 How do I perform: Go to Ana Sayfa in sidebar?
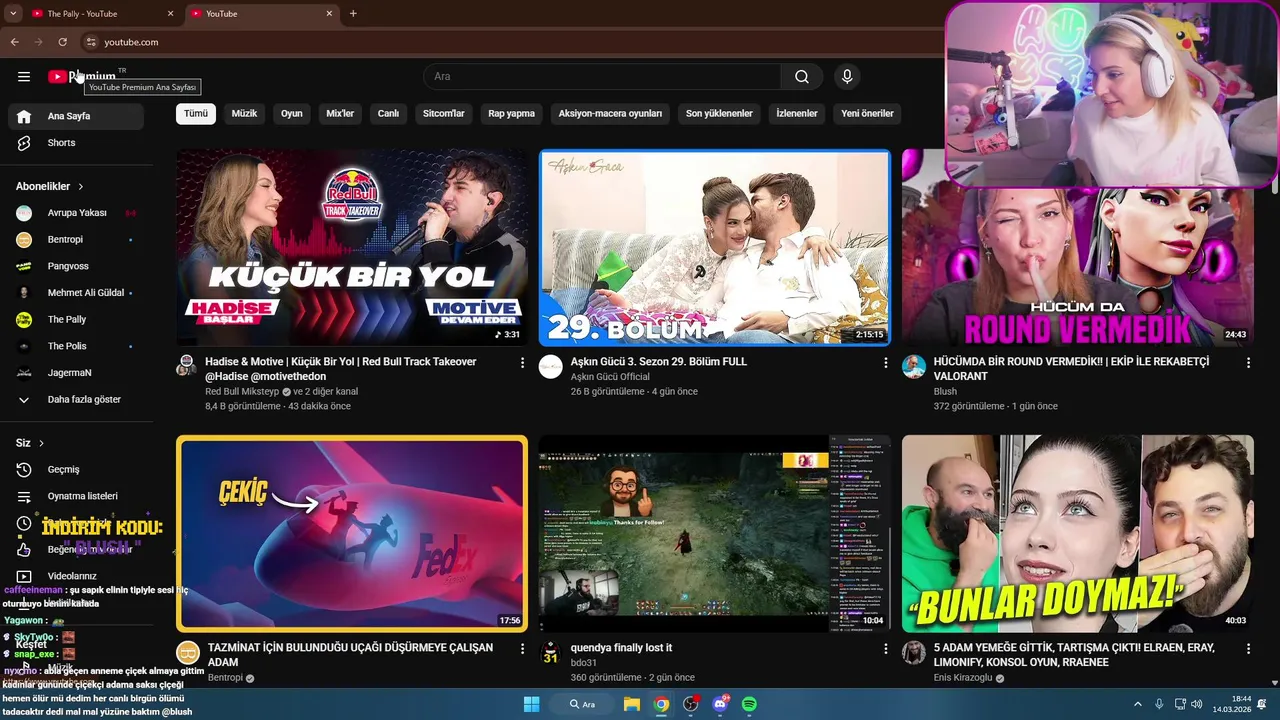click(x=76, y=116)
